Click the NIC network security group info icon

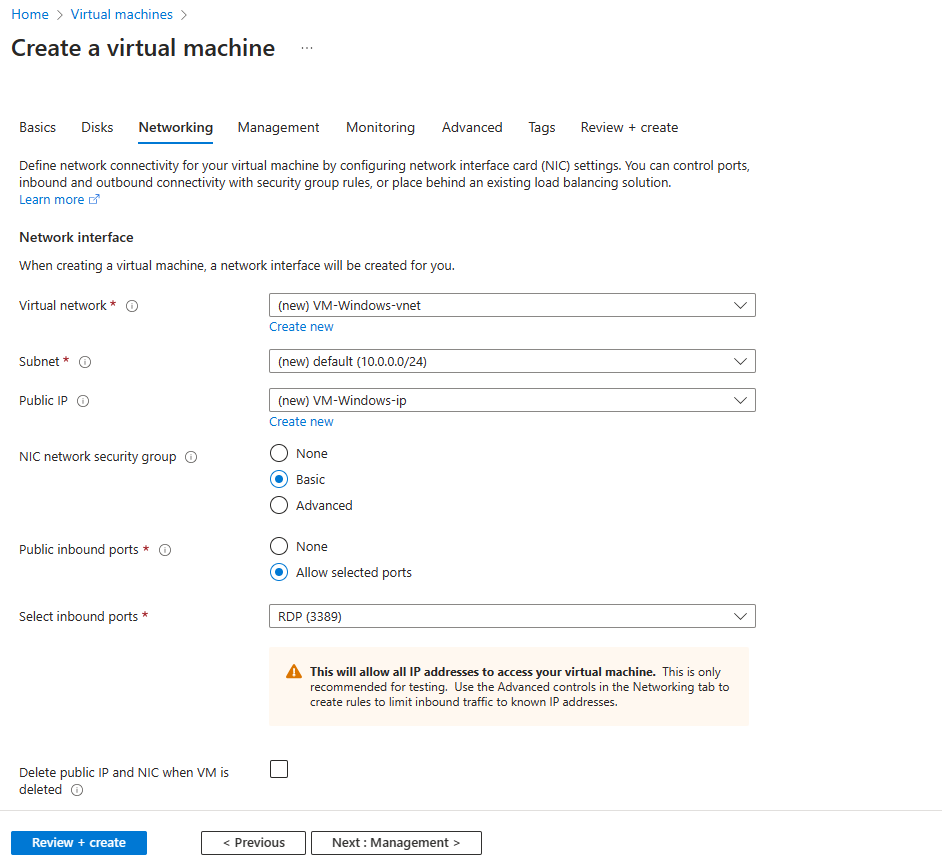pos(190,456)
